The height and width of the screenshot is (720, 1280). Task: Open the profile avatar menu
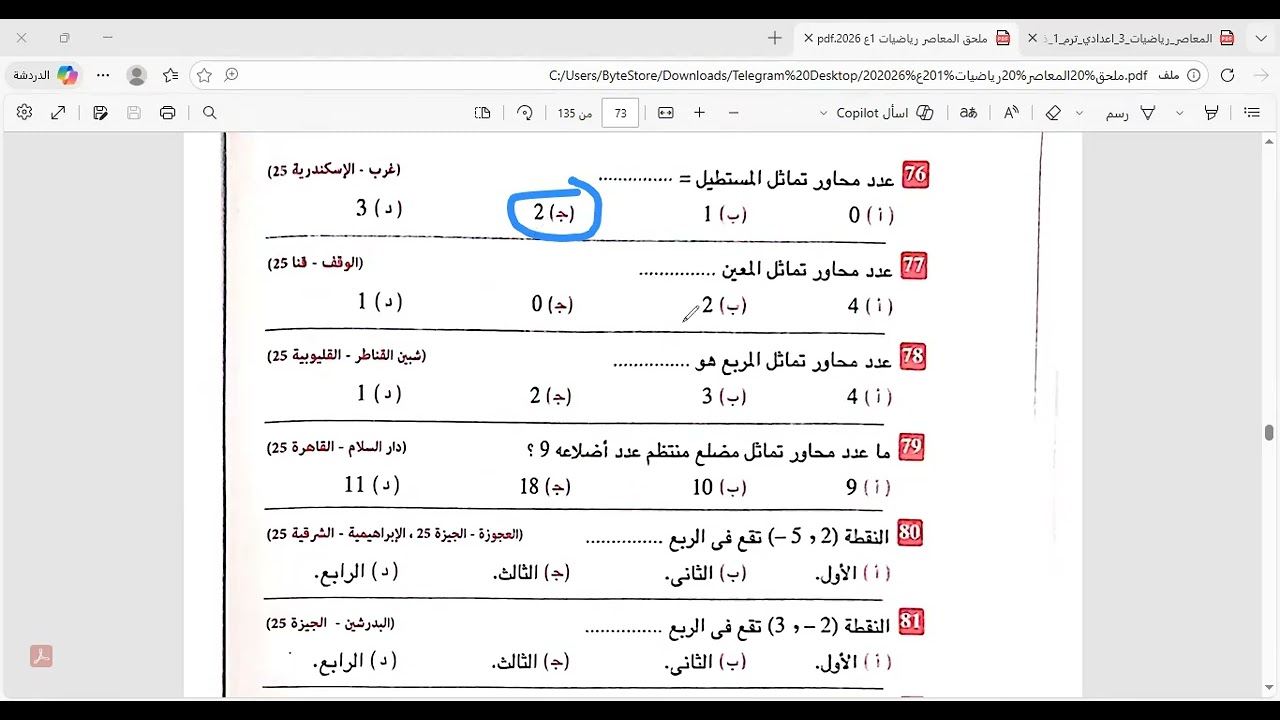(137, 75)
